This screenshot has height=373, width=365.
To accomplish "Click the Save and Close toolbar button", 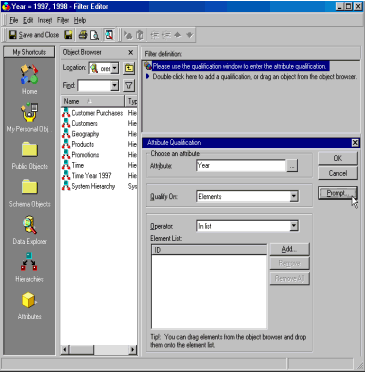I will [x=34, y=35].
